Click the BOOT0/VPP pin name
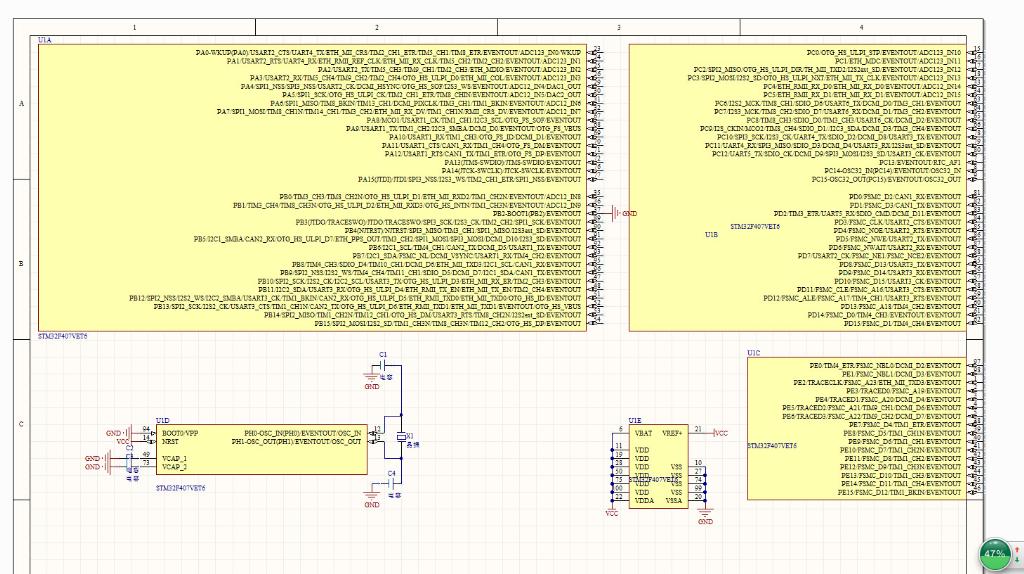1024x574 pixels. pos(180,433)
